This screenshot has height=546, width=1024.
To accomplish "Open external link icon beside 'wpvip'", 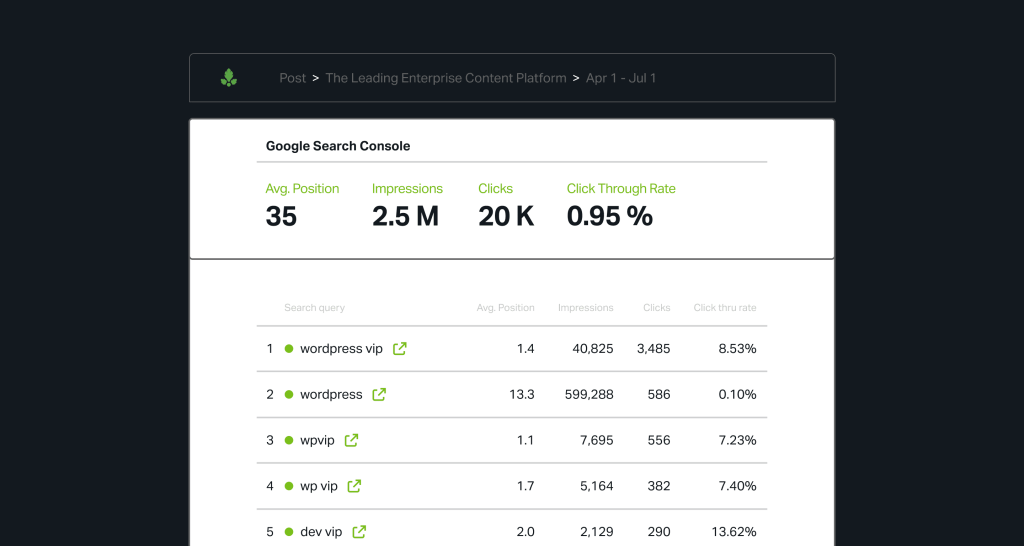I will point(351,440).
